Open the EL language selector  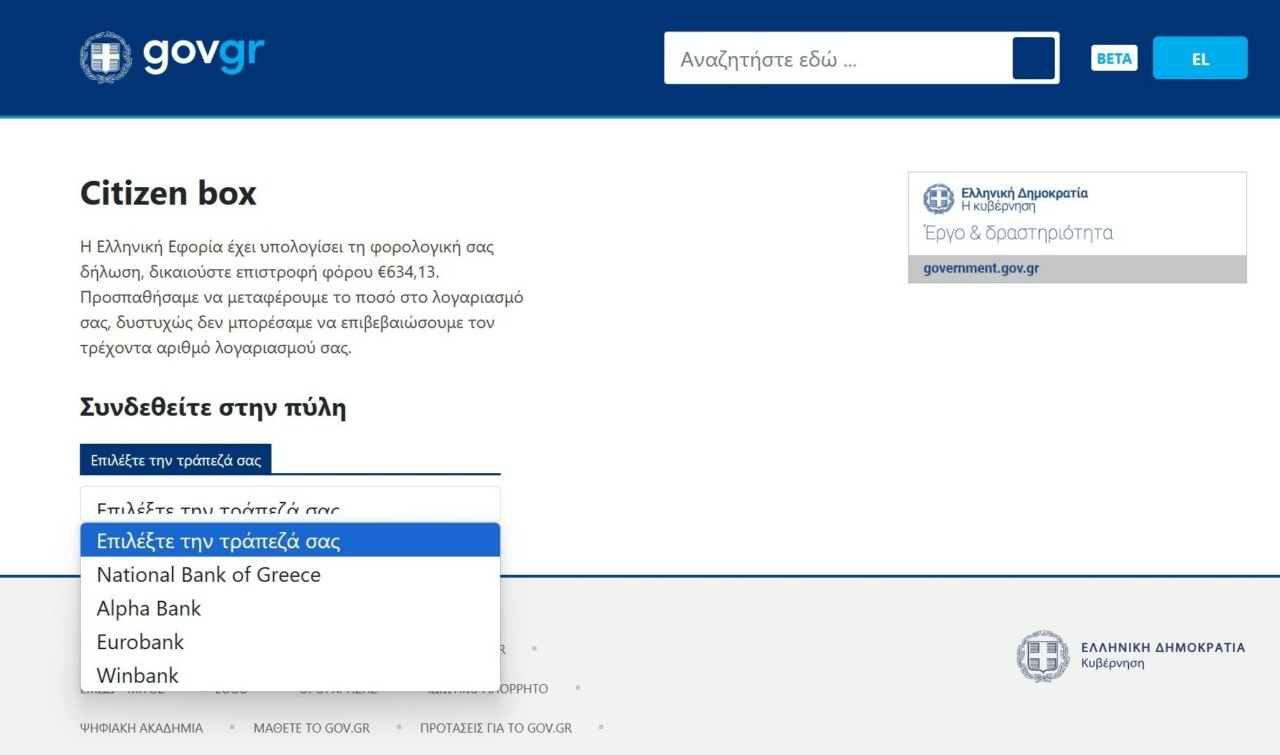pyautogui.click(x=1199, y=58)
